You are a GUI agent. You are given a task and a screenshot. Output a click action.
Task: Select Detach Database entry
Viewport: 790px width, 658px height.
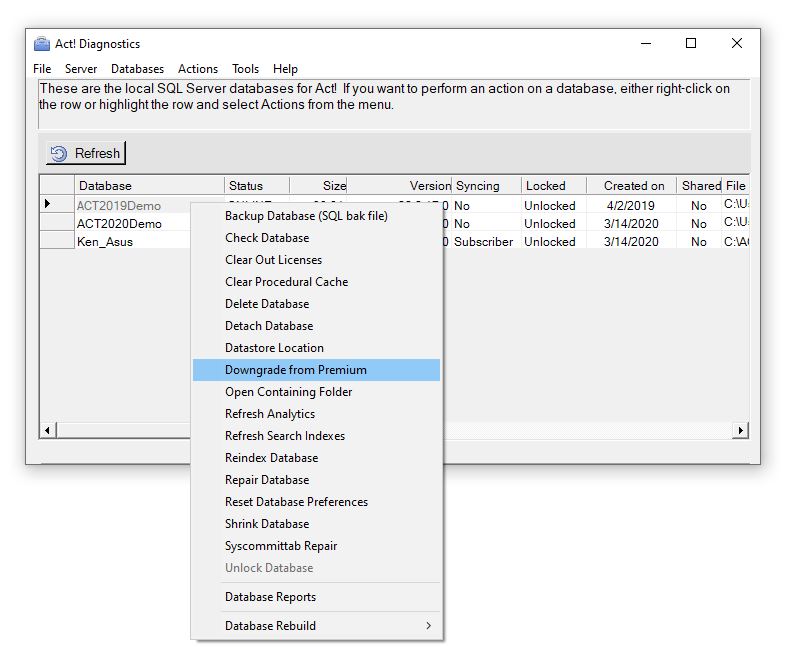(316, 326)
